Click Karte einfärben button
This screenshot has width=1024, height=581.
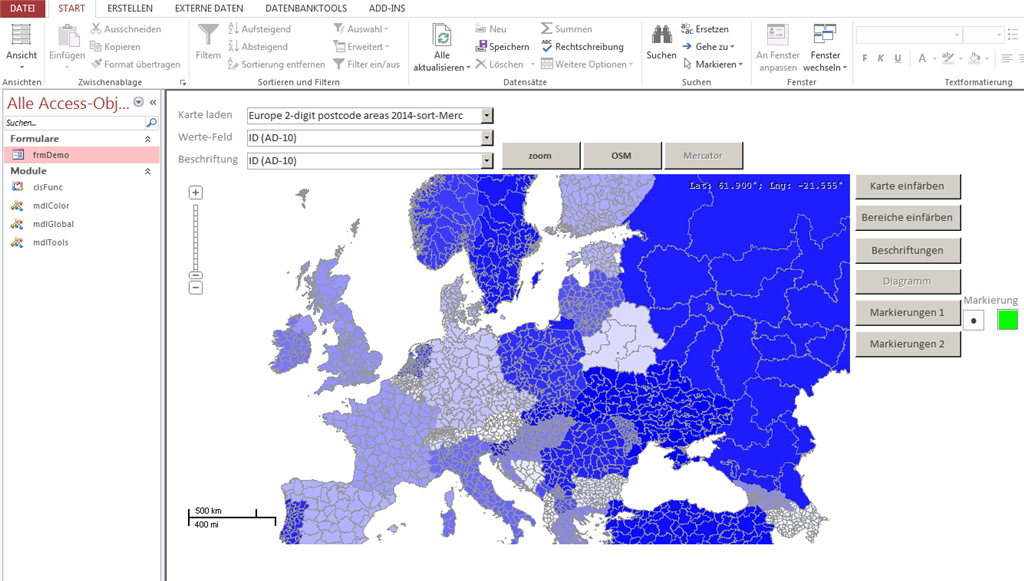pos(907,186)
